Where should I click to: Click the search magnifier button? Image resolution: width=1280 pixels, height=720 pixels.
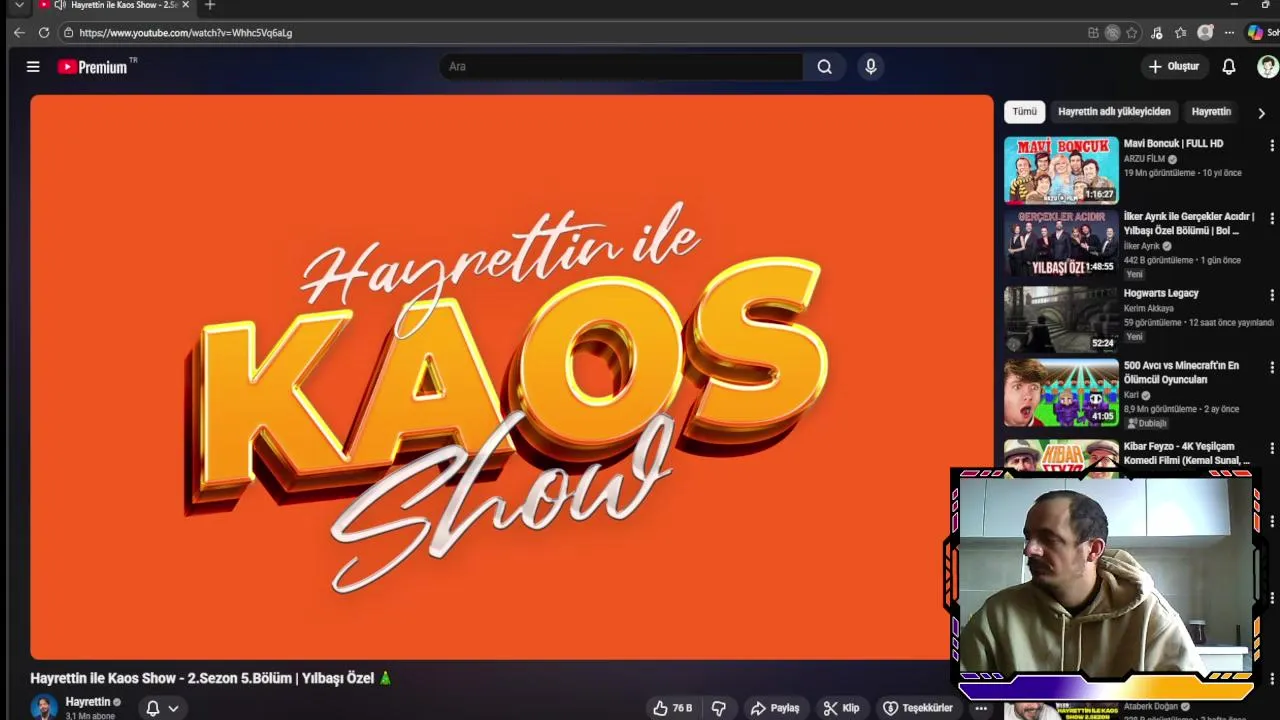click(x=824, y=67)
